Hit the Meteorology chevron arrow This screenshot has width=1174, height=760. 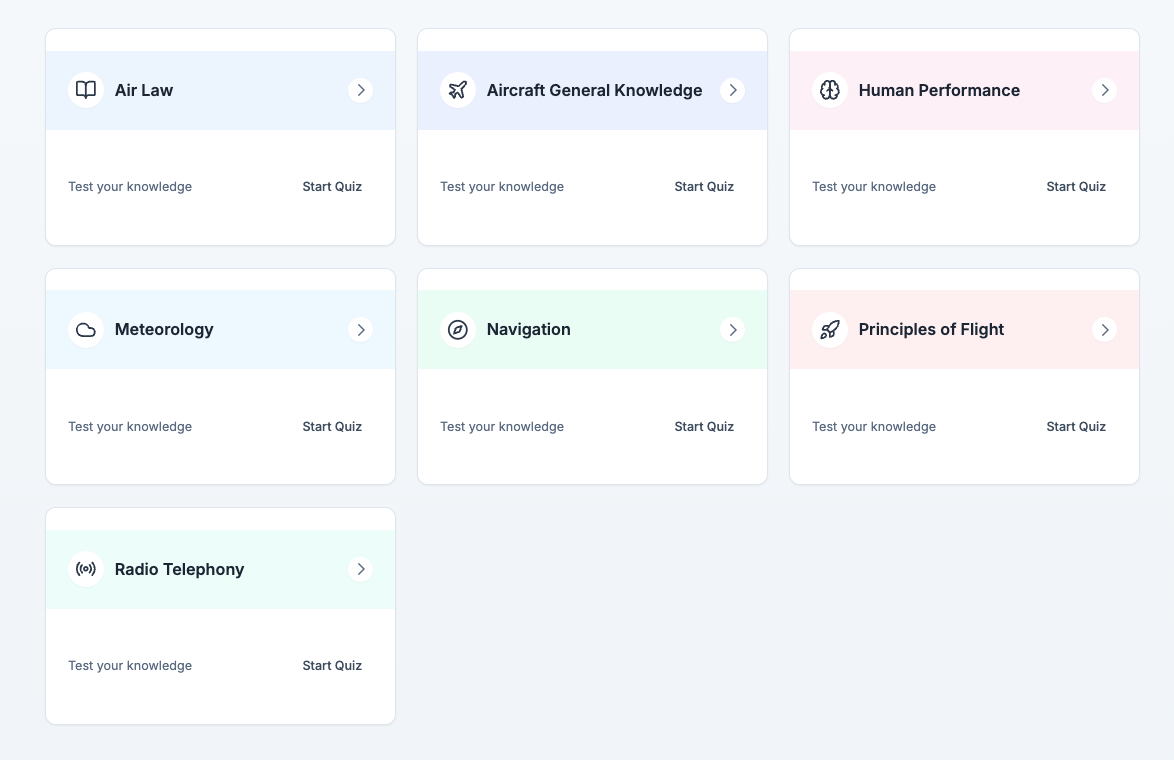point(360,330)
